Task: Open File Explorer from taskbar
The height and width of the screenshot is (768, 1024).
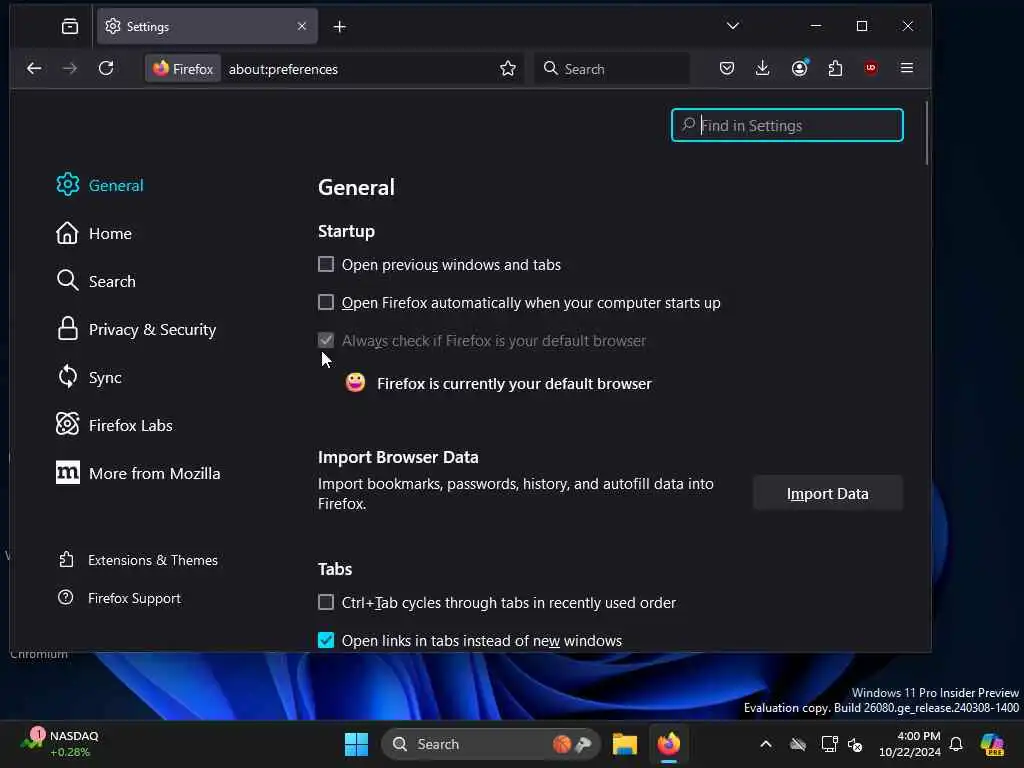Action: 624,744
